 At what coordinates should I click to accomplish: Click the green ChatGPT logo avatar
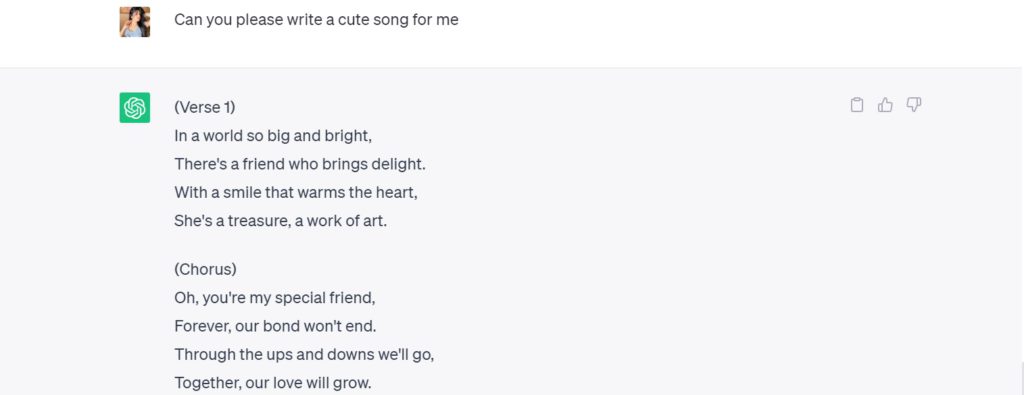[x=135, y=107]
